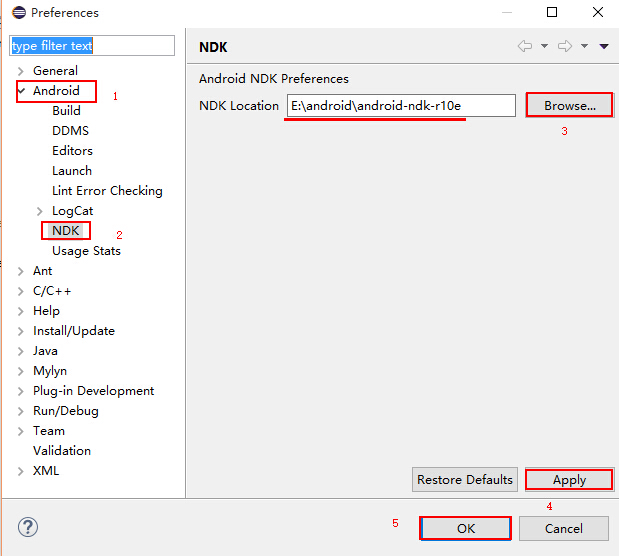The image size is (619, 556).
Task: Open the Launch preferences page
Action: click(72, 171)
